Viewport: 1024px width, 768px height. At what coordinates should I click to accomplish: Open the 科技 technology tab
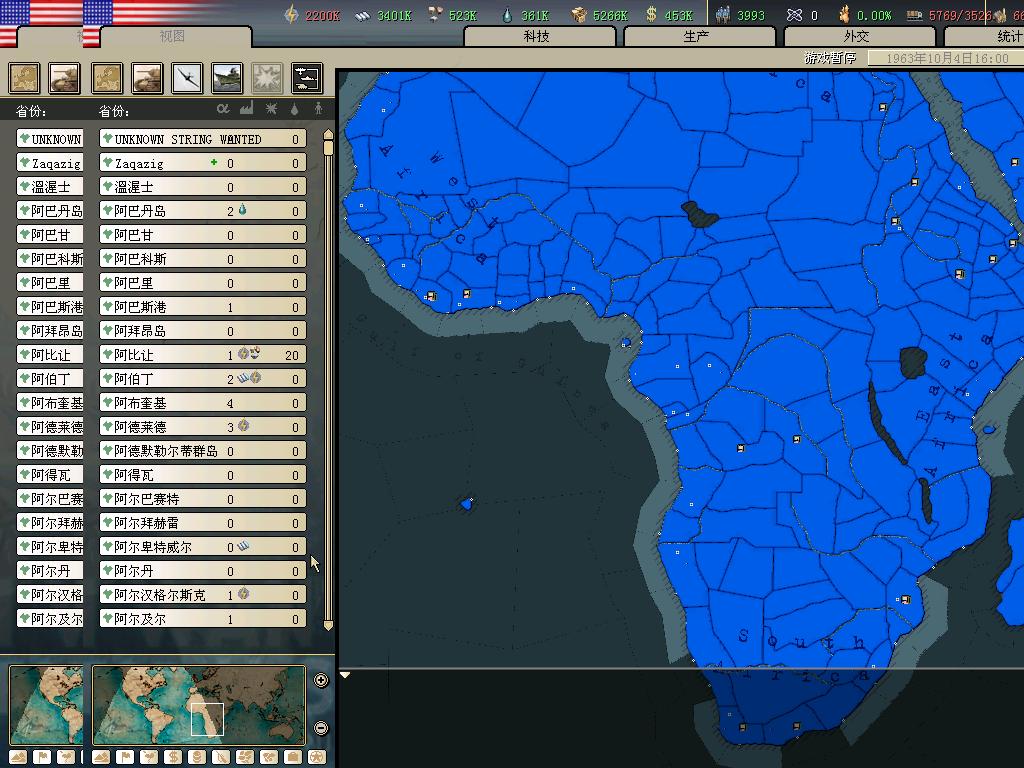pyautogui.click(x=539, y=37)
